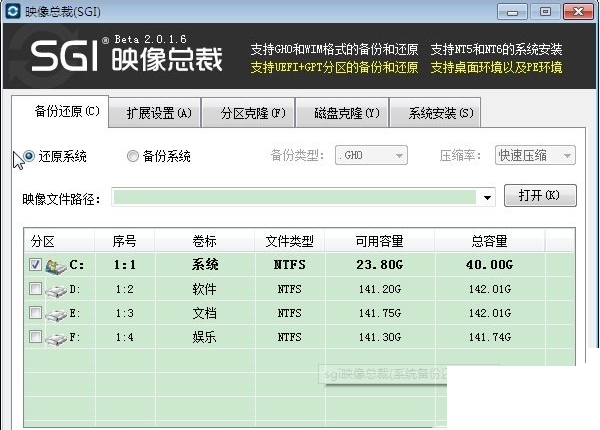The height and width of the screenshot is (430, 600).
Task: Click the 141.20G available capacity value
Action: point(380,289)
